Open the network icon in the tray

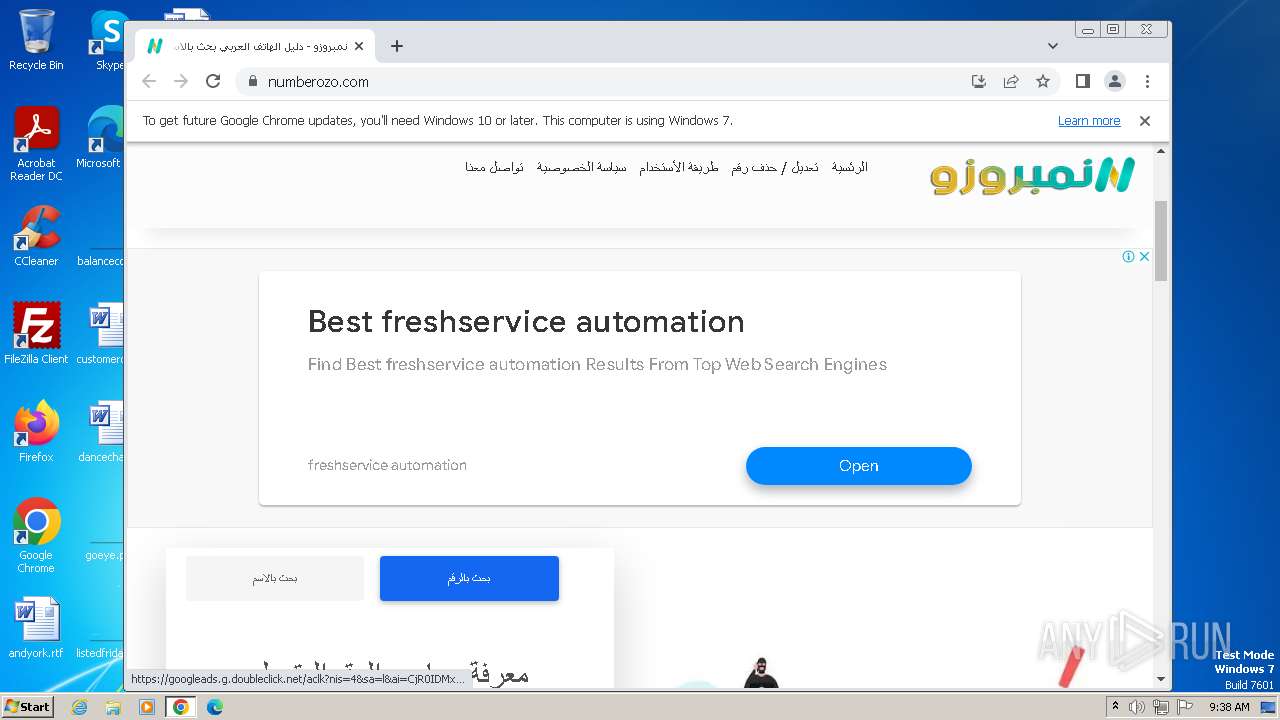click(1160, 707)
